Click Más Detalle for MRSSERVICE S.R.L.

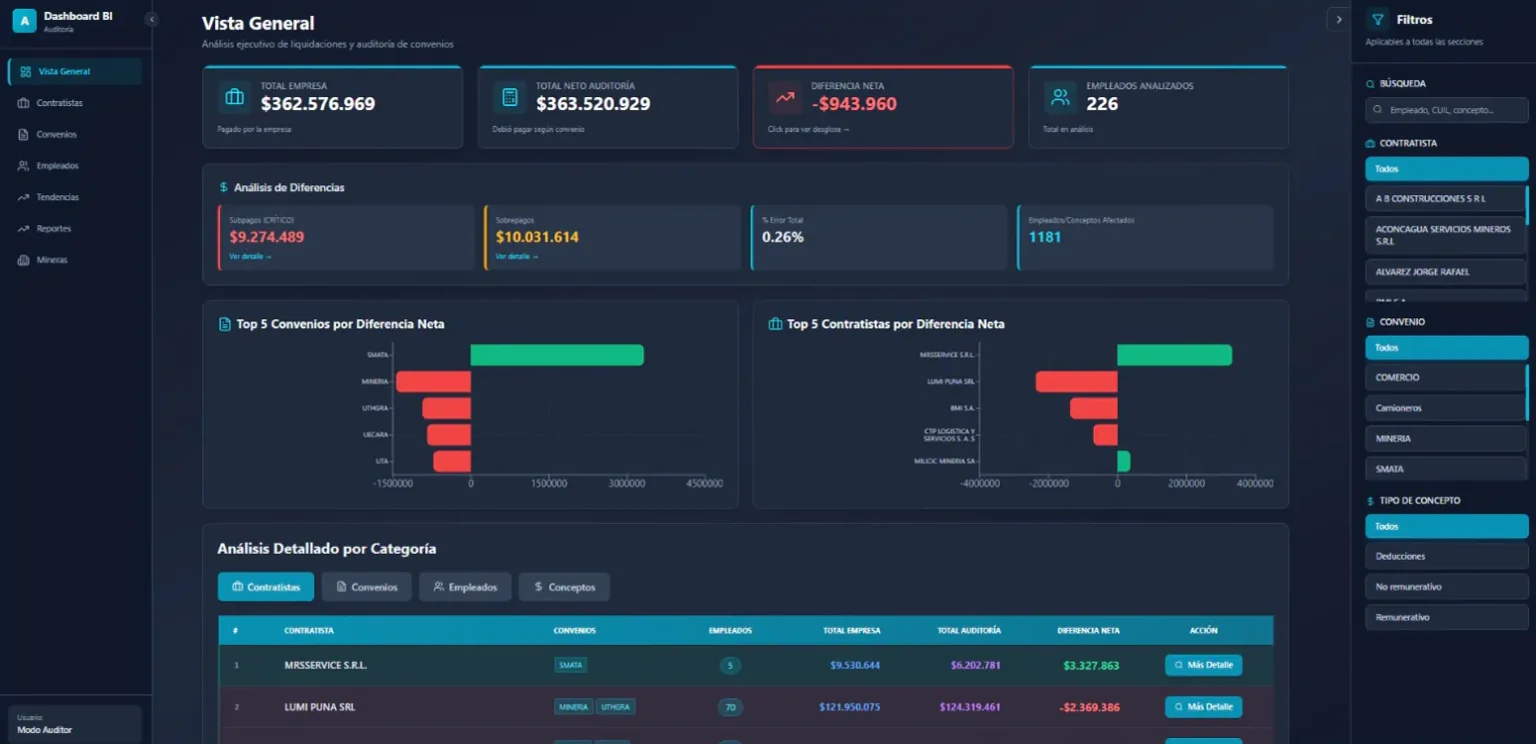[x=1203, y=665]
